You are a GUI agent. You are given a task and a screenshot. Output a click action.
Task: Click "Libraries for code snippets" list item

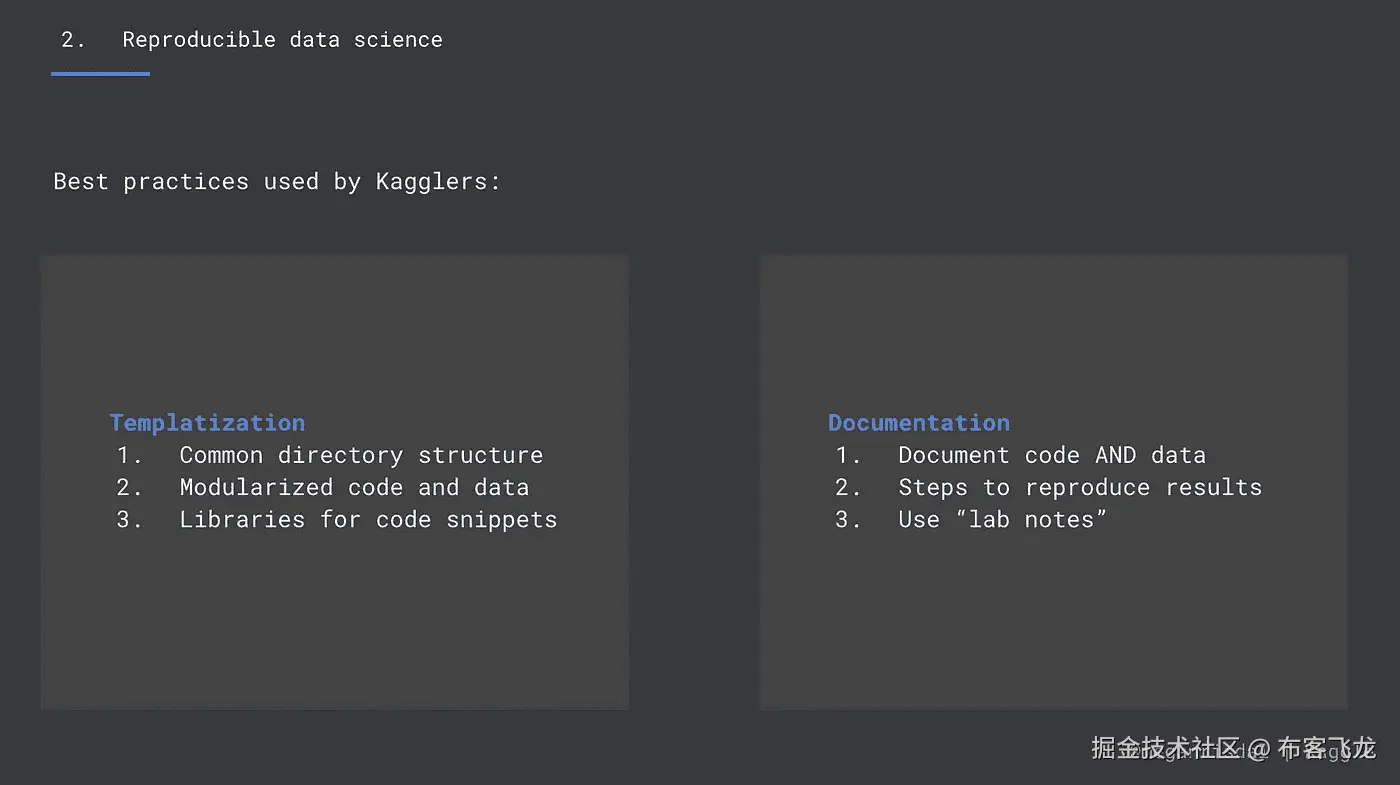[x=368, y=520]
